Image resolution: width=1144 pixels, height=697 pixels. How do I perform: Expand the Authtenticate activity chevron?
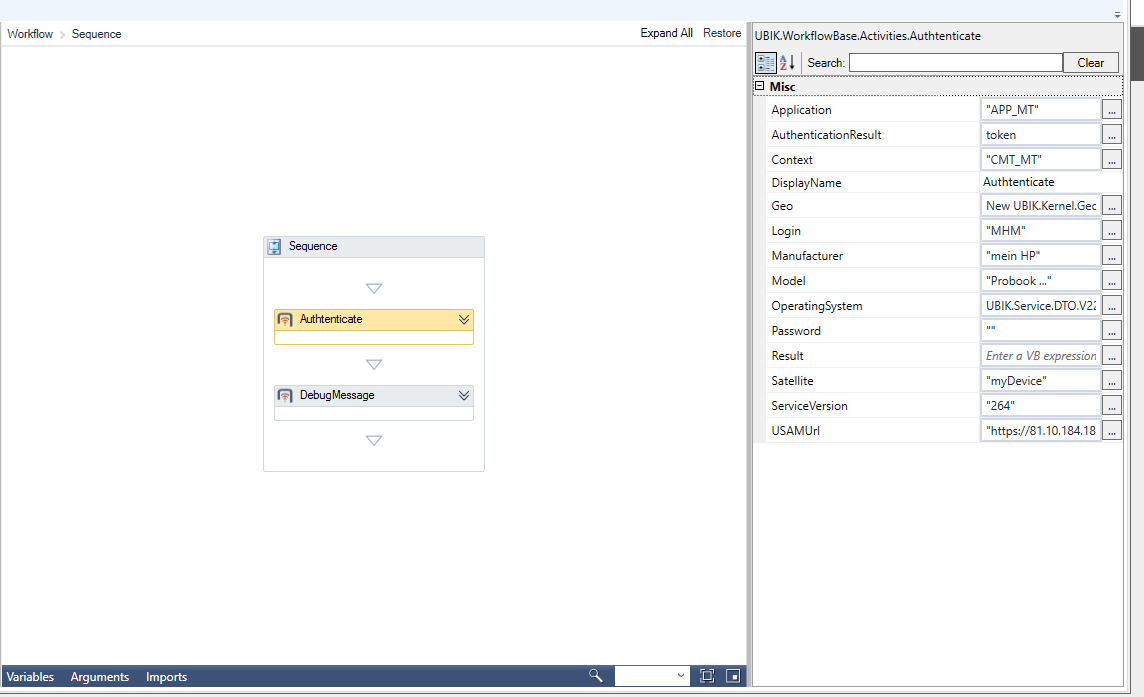[464, 320]
